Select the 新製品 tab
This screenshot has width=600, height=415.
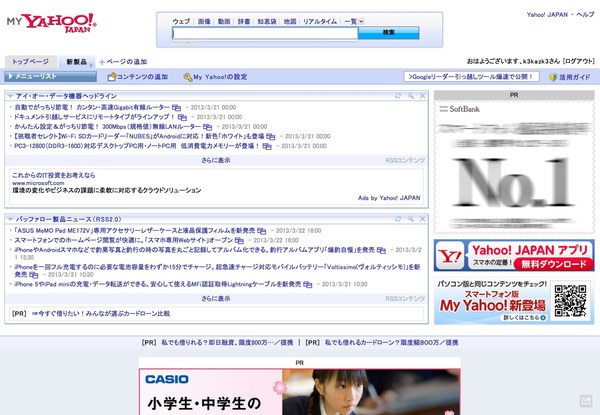pyautogui.click(x=76, y=61)
